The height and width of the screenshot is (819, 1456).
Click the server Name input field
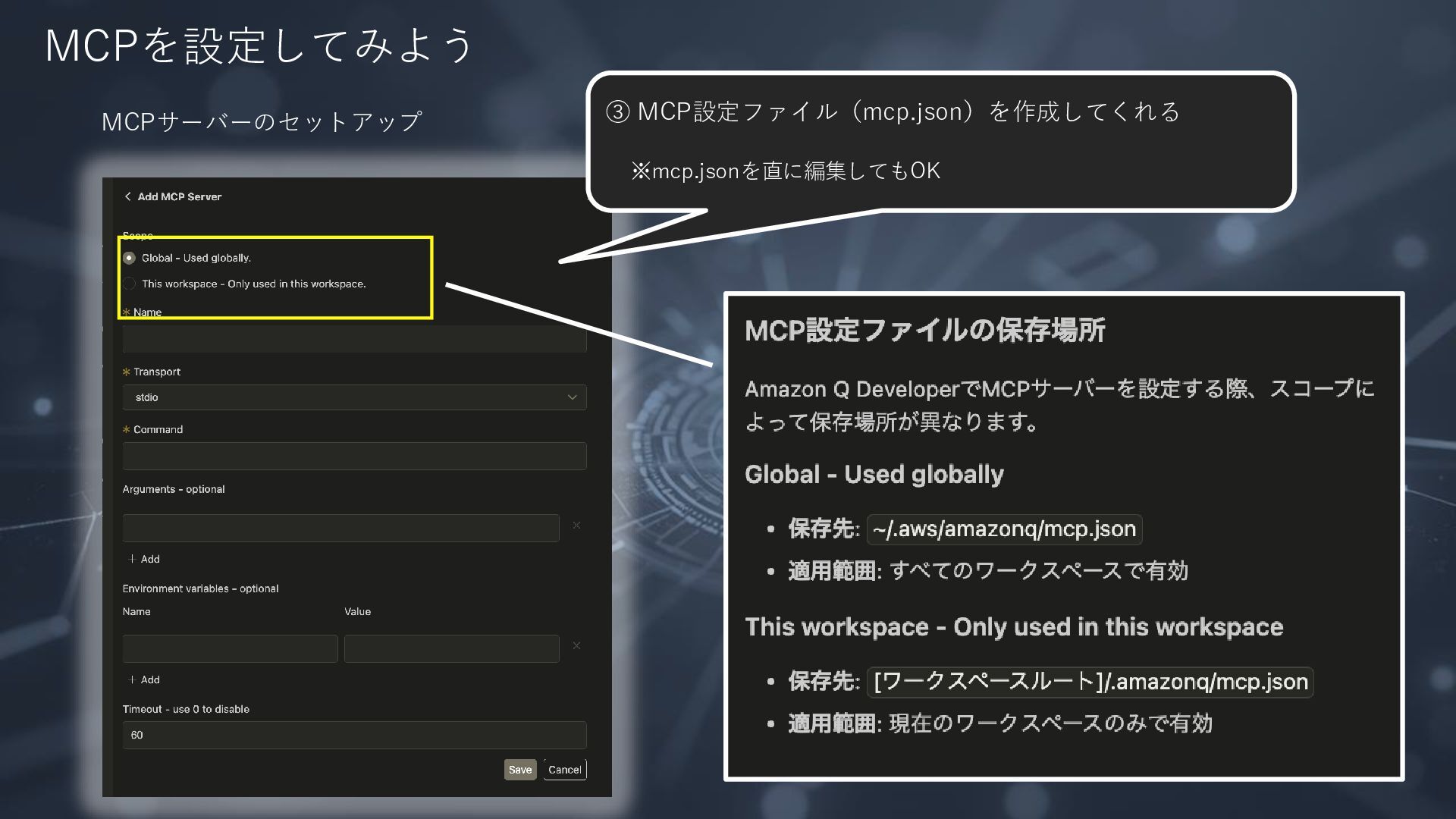[354, 339]
